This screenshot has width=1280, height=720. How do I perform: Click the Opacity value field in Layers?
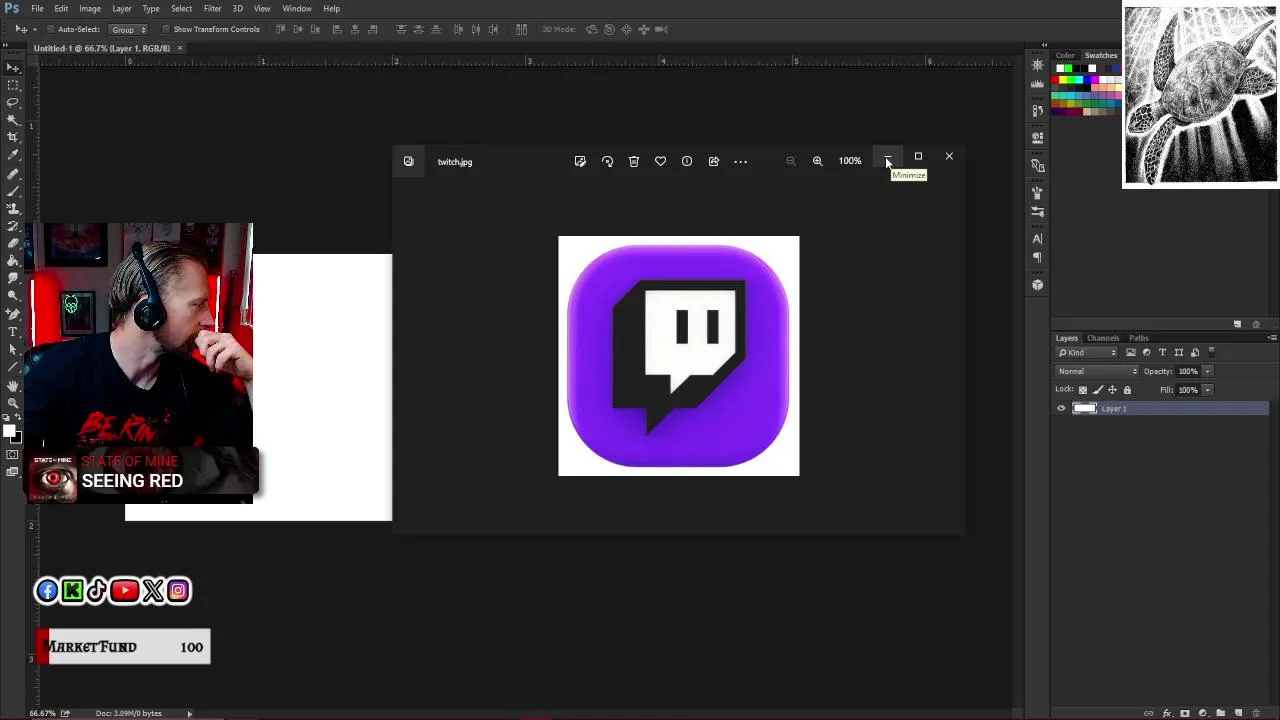(1188, 371)
